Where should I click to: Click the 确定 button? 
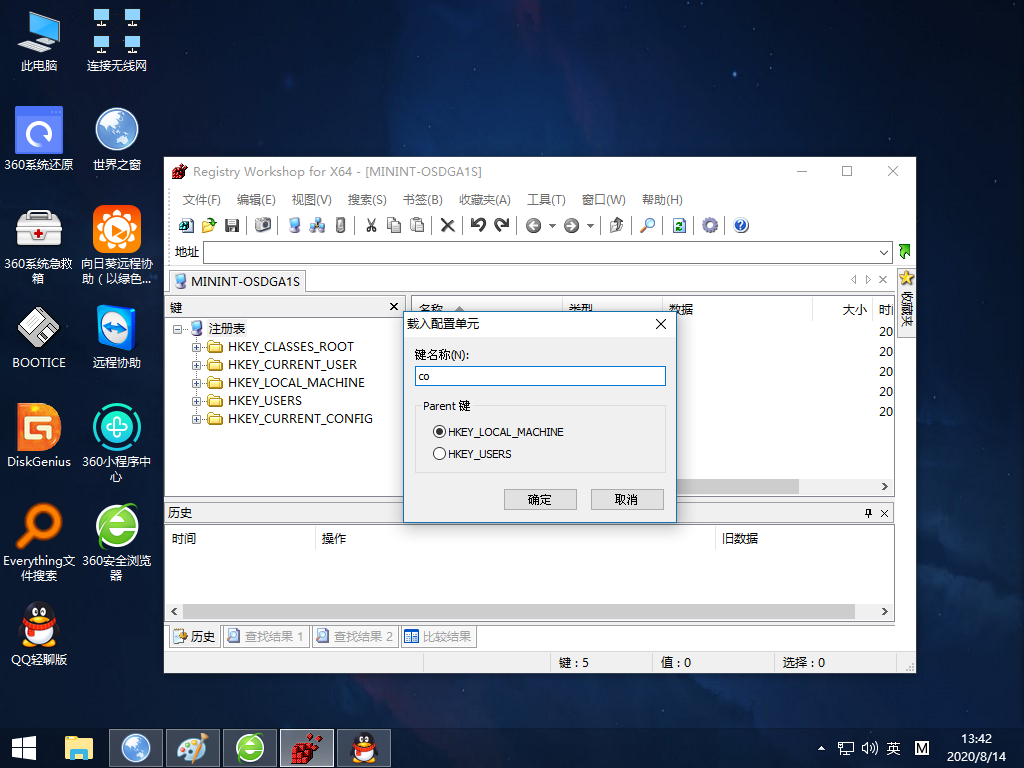540,500
